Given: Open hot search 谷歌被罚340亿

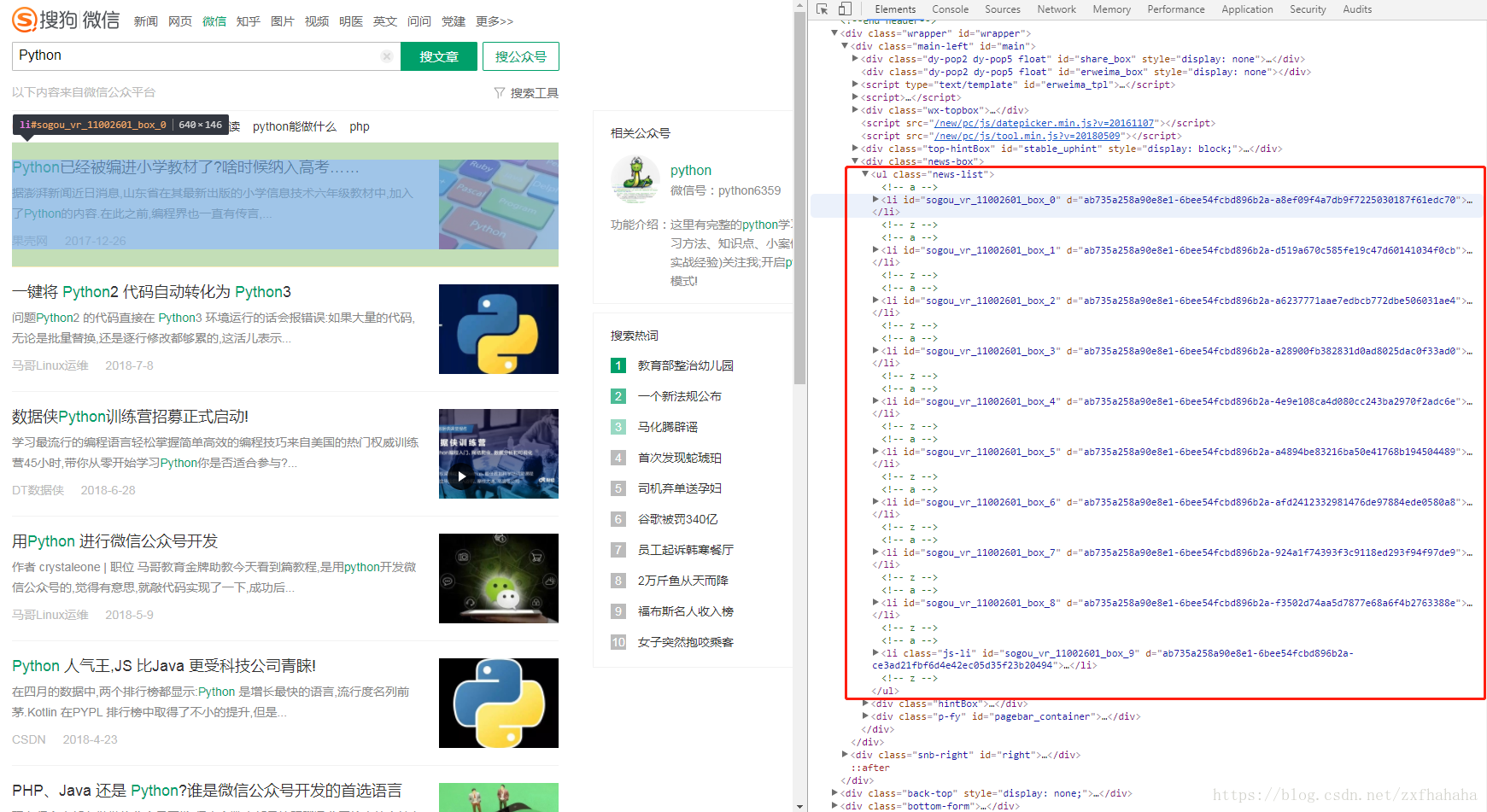Looking at the screenshot, I should point(678,519).
